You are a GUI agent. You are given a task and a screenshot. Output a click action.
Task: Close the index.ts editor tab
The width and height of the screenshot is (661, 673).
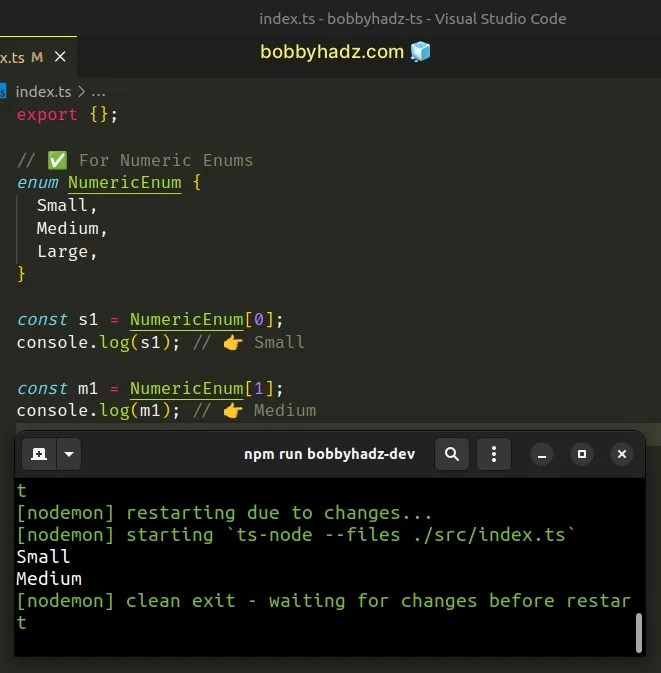point(60,57)
